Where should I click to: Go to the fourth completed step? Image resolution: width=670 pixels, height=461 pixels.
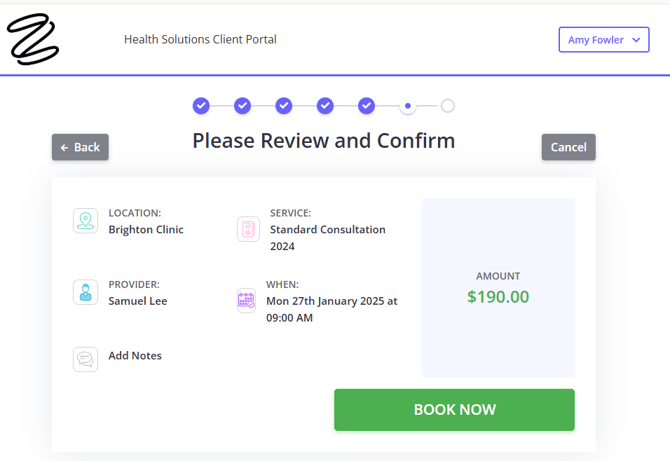pyautogui.click(x=325, y=106)
